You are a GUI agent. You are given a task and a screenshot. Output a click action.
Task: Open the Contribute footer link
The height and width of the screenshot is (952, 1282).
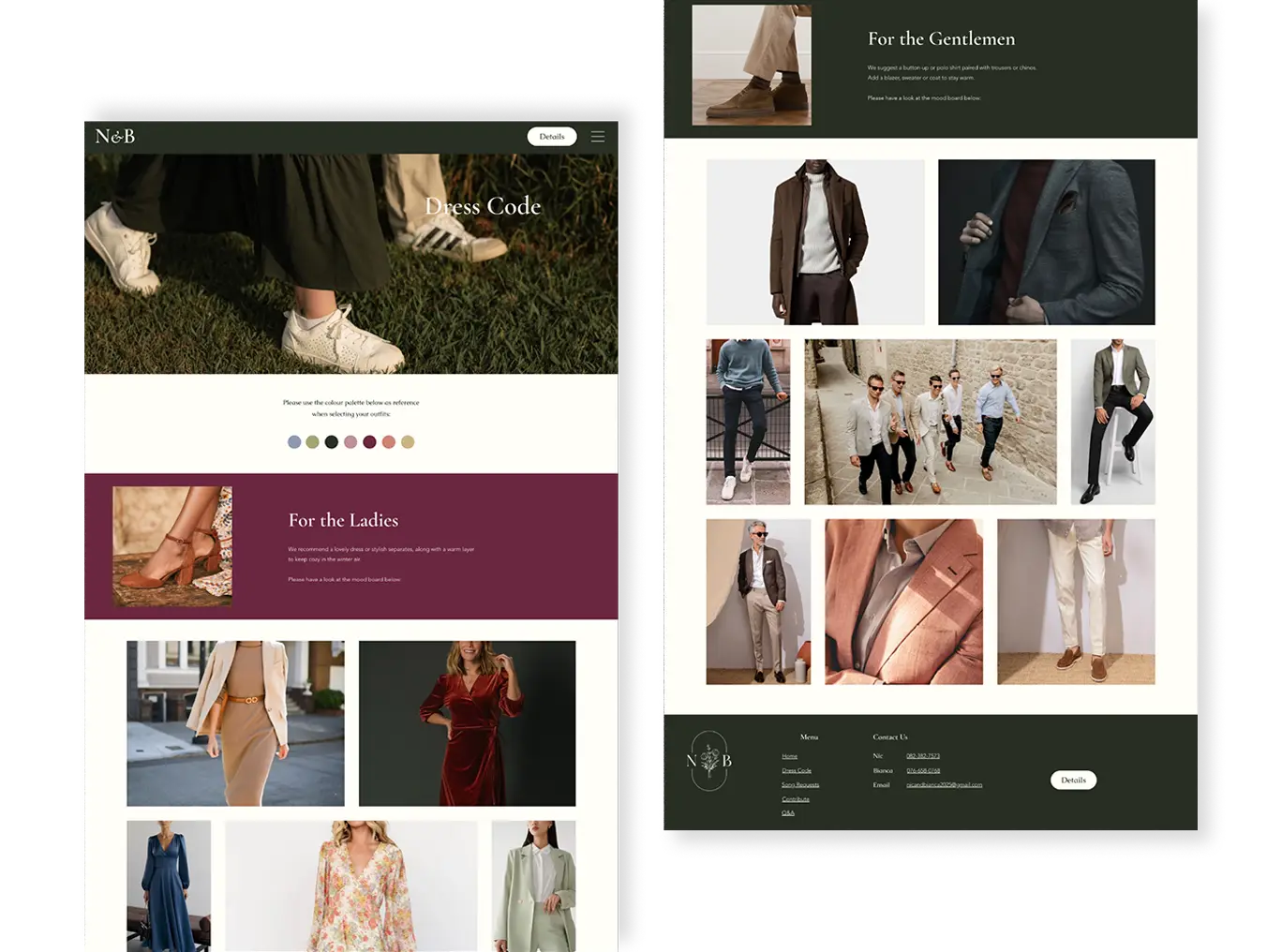[x=796, y=799]
